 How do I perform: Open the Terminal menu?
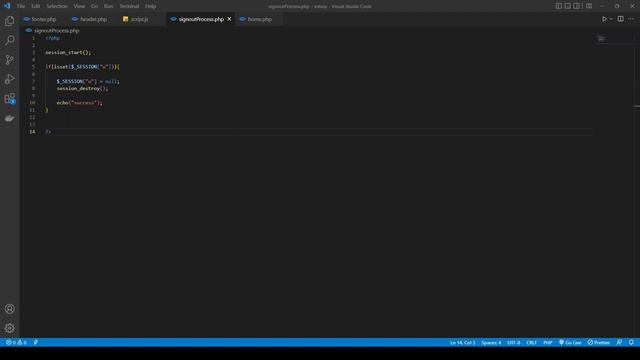(x=129, y=6)
